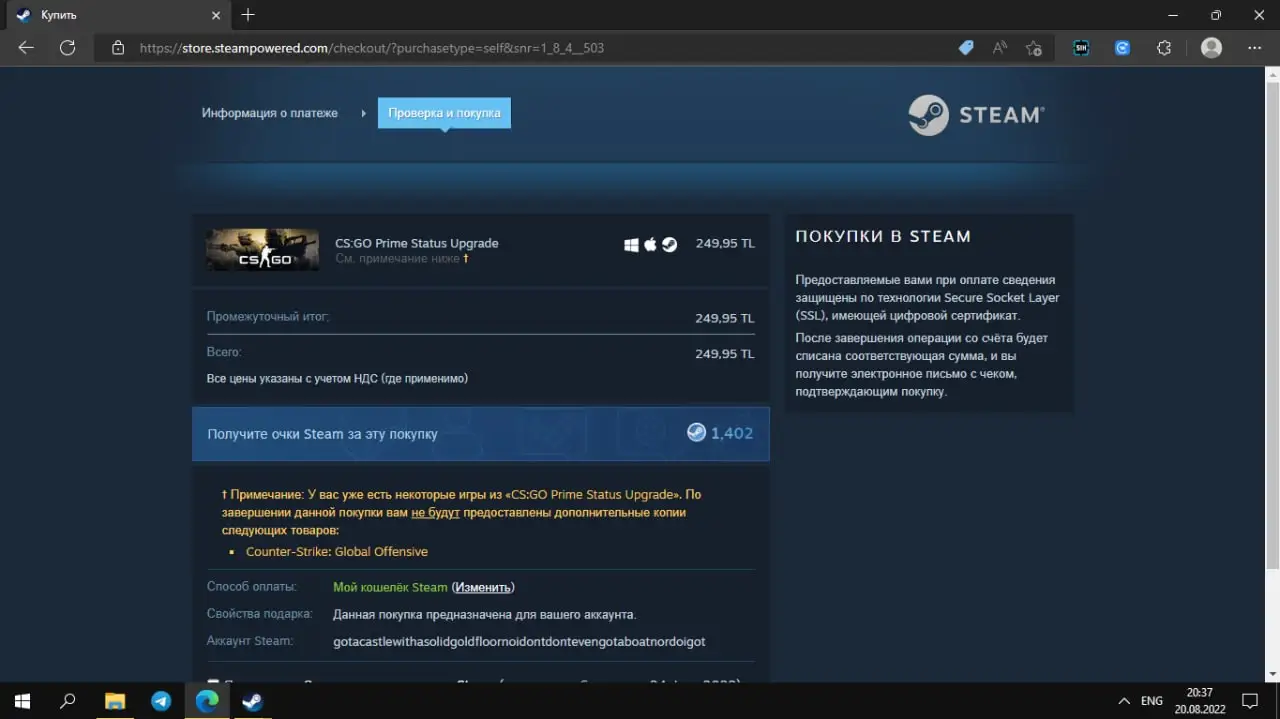This screenshot has height=719, width=1280.
Task: Click the Изменить payment method link
Action: (x=483, y=587)
